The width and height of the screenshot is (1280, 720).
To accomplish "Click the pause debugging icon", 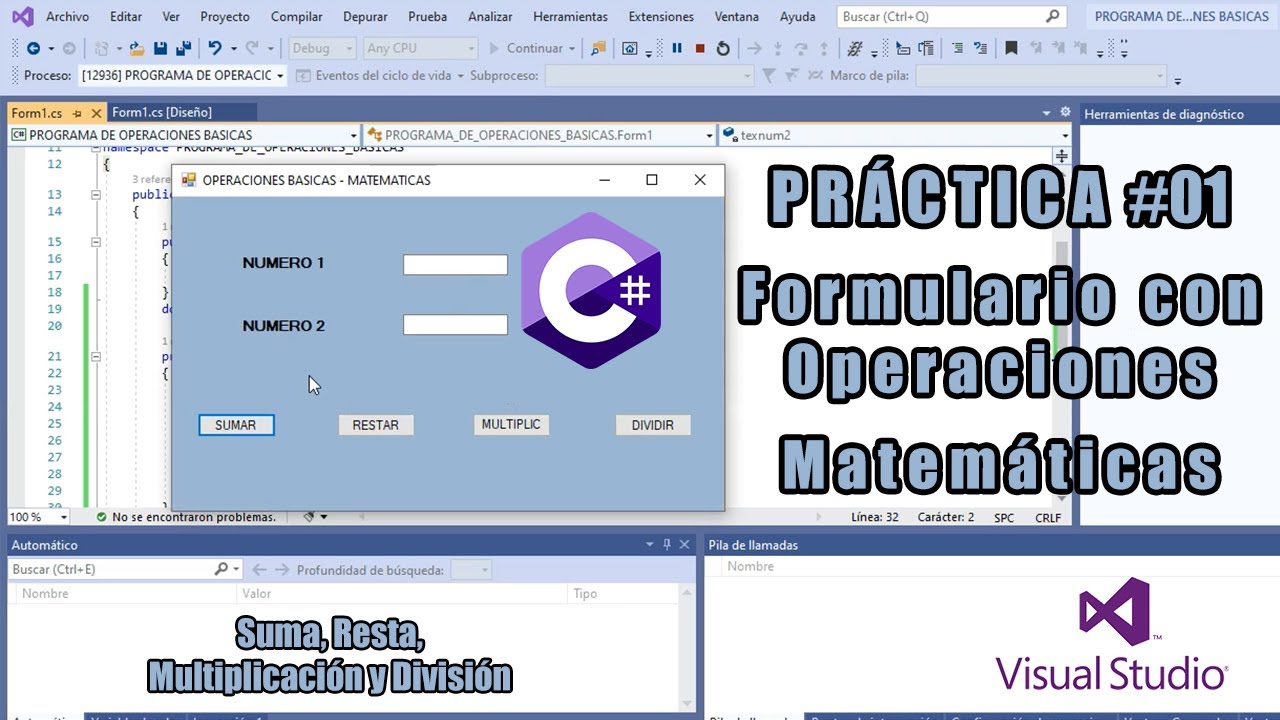I will click(677, 48).
